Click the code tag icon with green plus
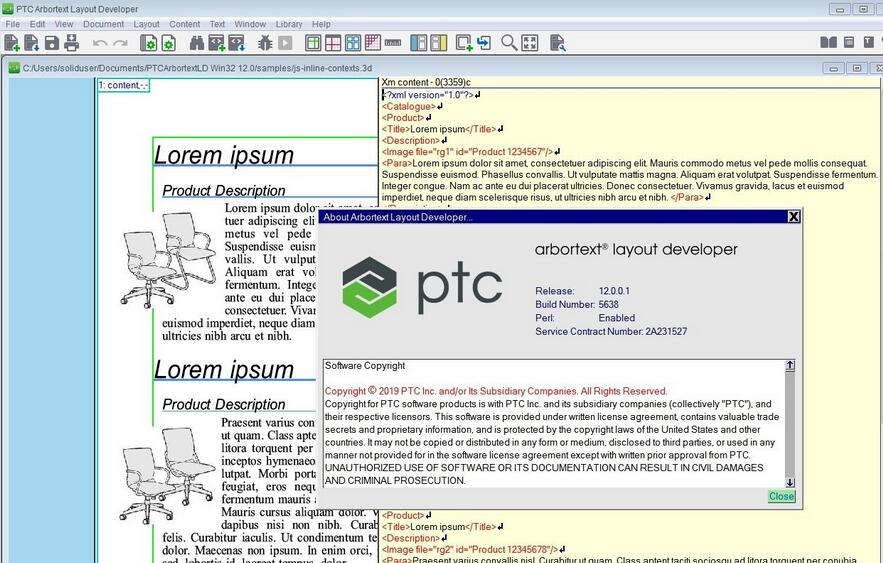Image resolution: width=883 pixels, height=563 pixels. point(216,43)
